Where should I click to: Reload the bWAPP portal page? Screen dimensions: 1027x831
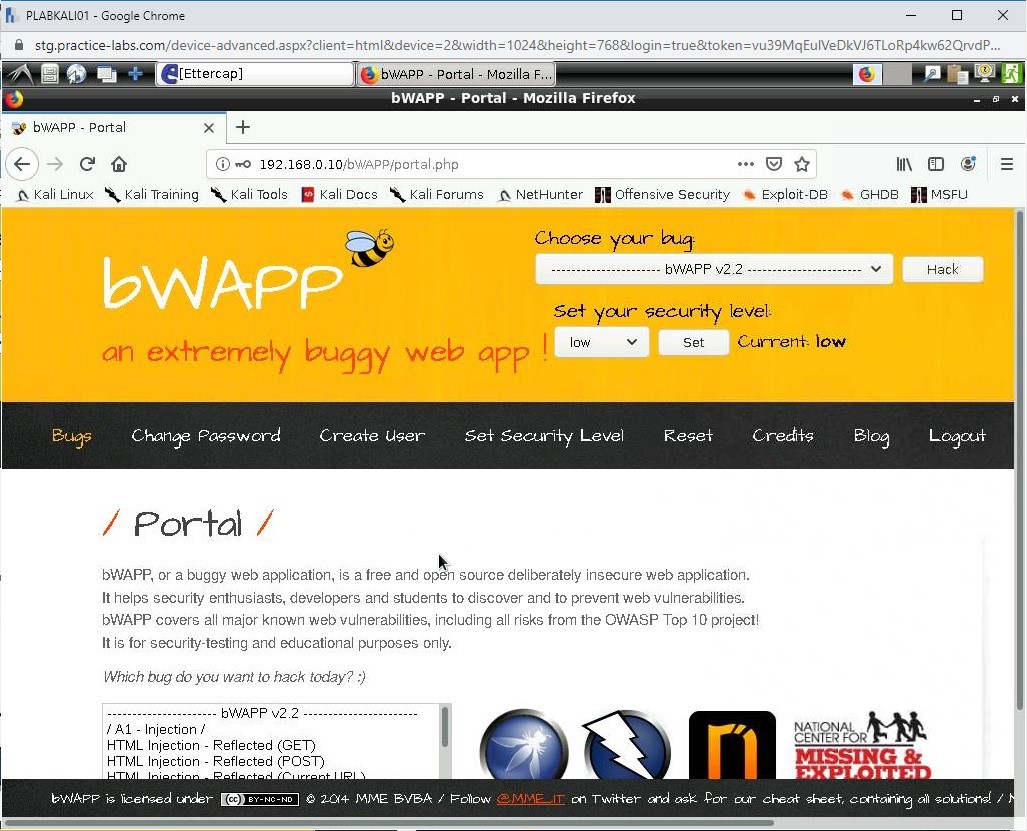point(88,163)
